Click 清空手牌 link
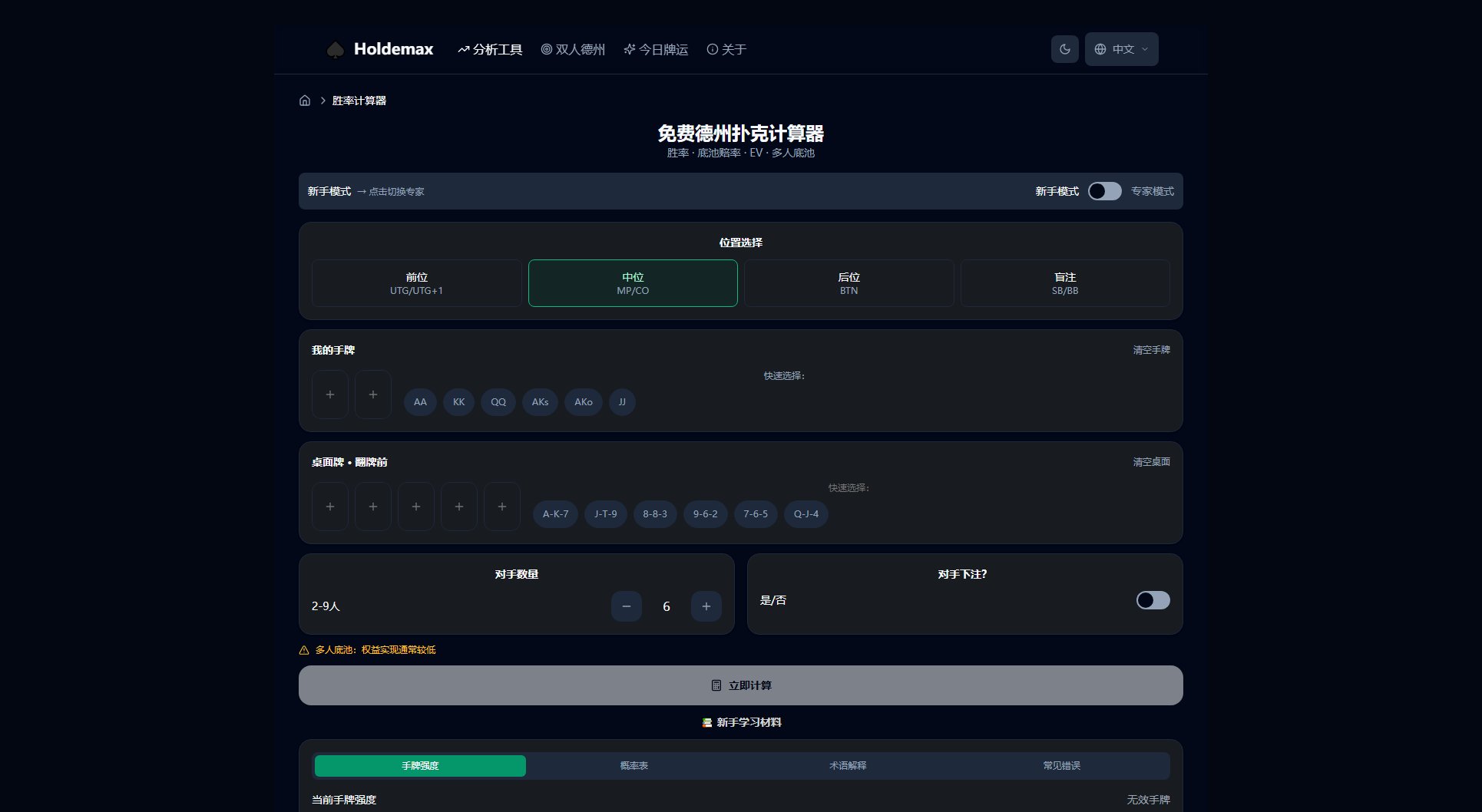 [x=1151, y=350]
